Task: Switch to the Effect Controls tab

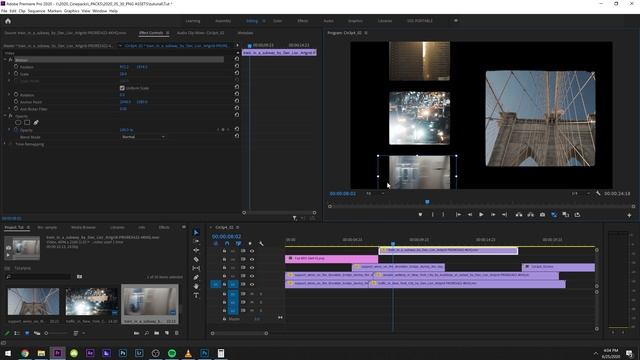Action: click(151, 33)
